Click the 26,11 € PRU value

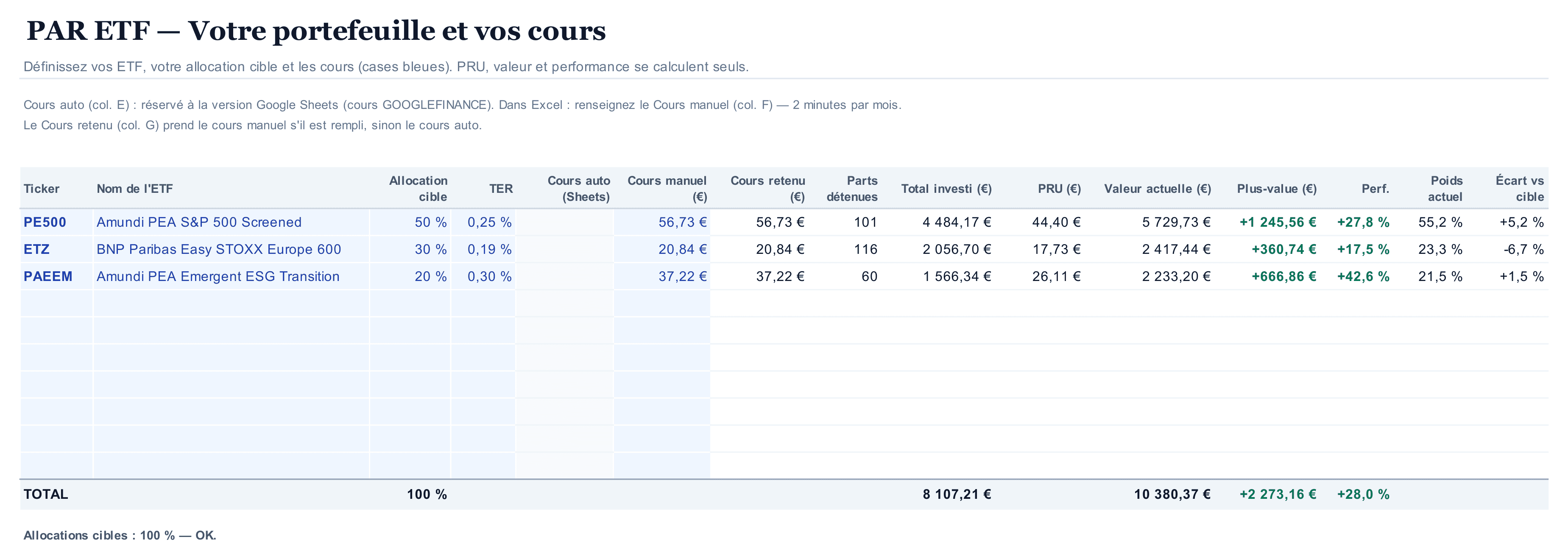tap(1056, 276)
